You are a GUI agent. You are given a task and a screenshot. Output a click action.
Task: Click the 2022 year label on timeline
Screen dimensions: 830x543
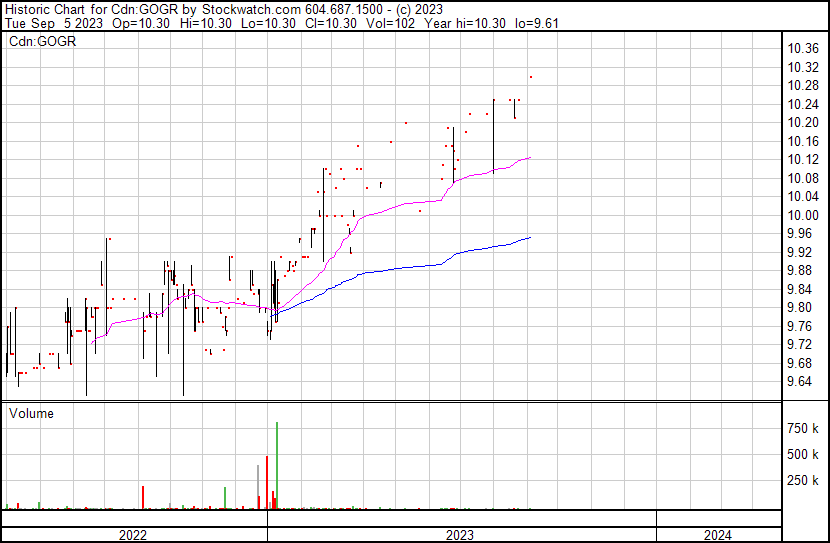point(132,535)
